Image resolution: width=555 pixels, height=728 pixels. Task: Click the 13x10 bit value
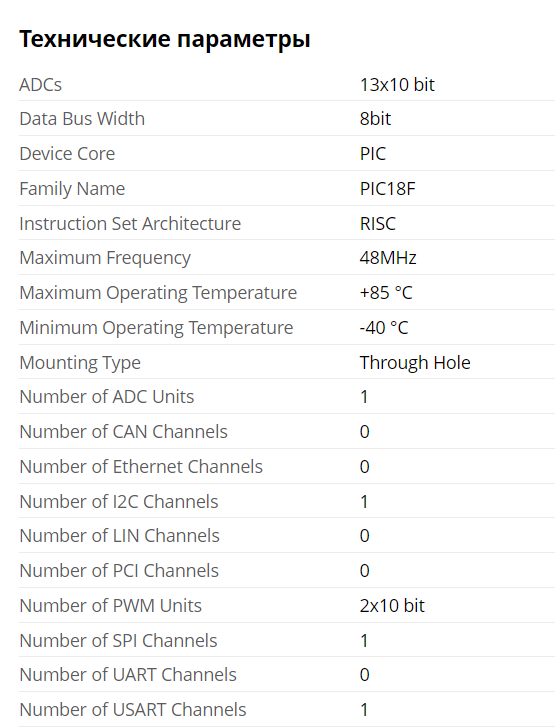(397, 84)
